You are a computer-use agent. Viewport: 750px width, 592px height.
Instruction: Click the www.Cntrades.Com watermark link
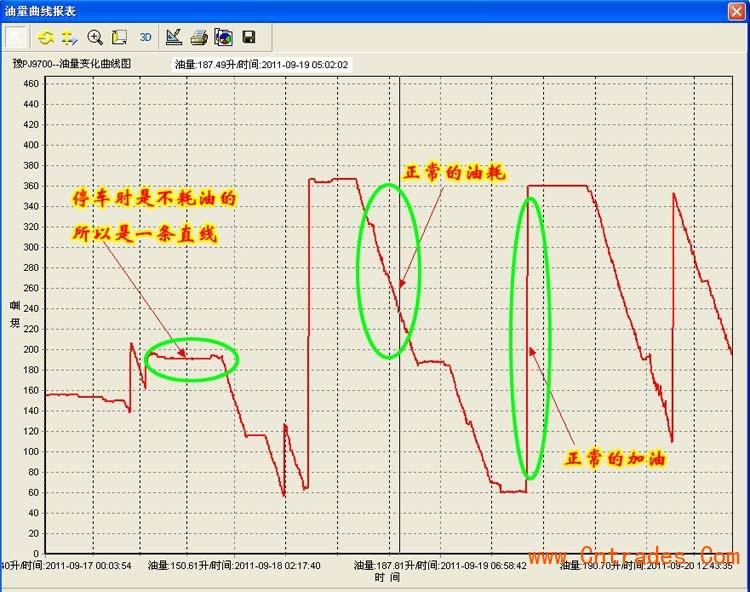[659, 556]
